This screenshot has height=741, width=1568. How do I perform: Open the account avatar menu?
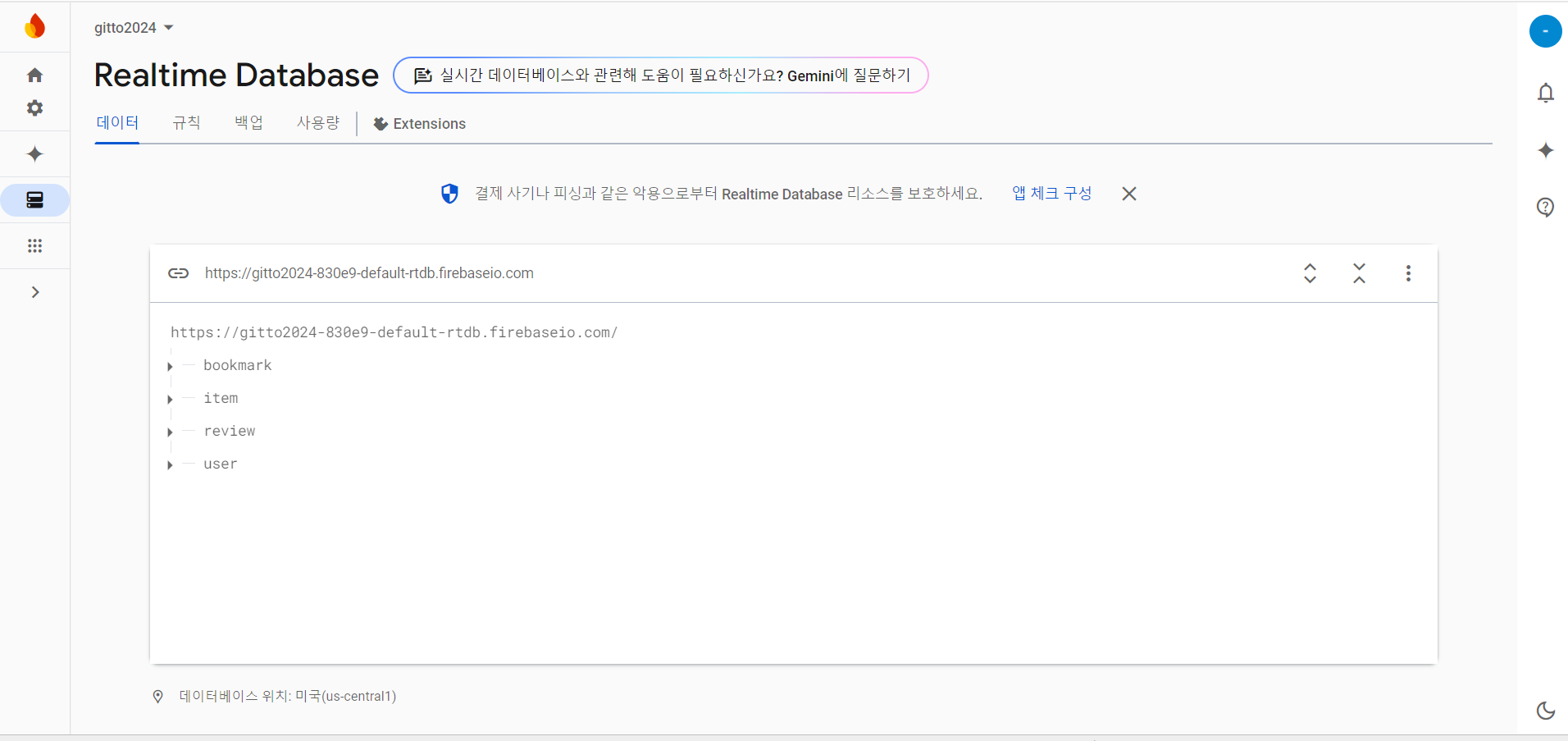[x=1545, y=31]
